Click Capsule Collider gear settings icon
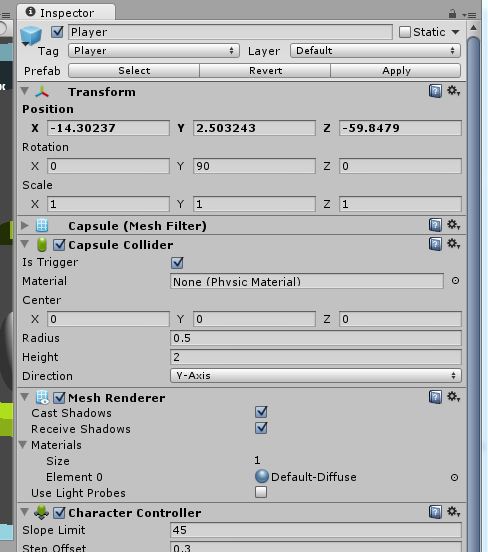The width and height of the screenshot is (488, 552). pyautogui.click(x=453, y=244)
